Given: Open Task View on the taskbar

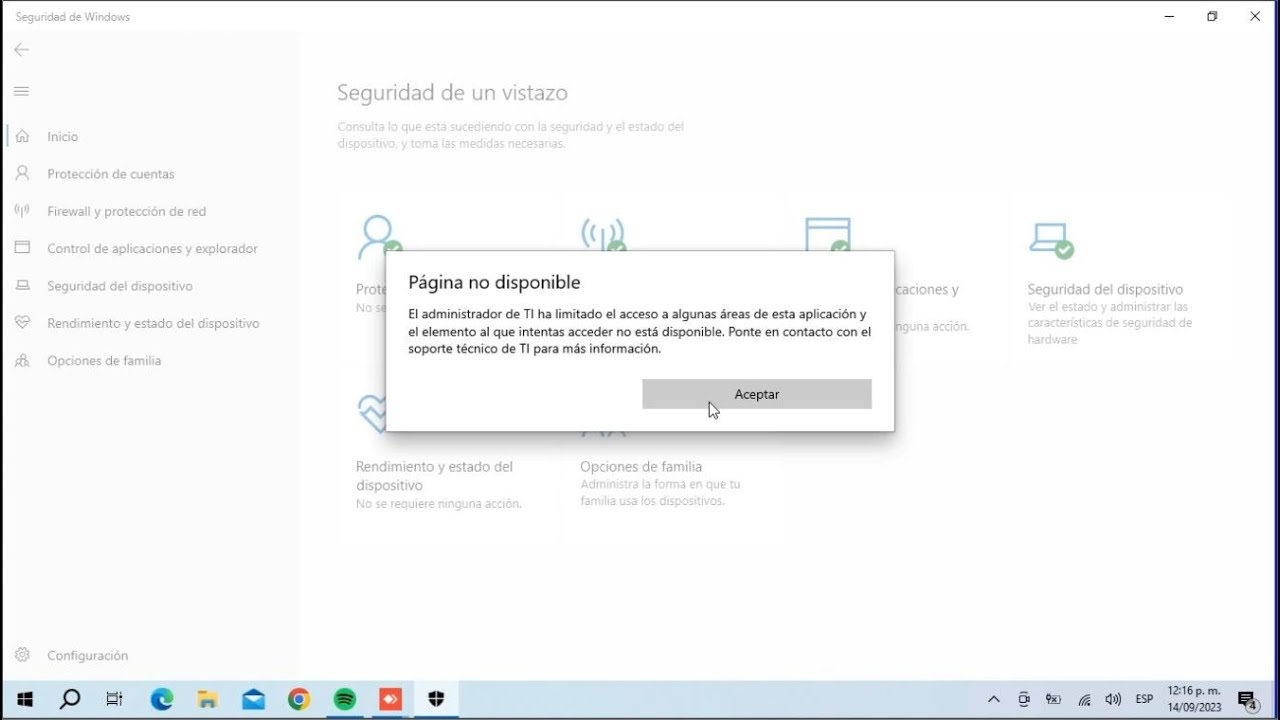Looking at the screenshot, I should tap(115, 699).
